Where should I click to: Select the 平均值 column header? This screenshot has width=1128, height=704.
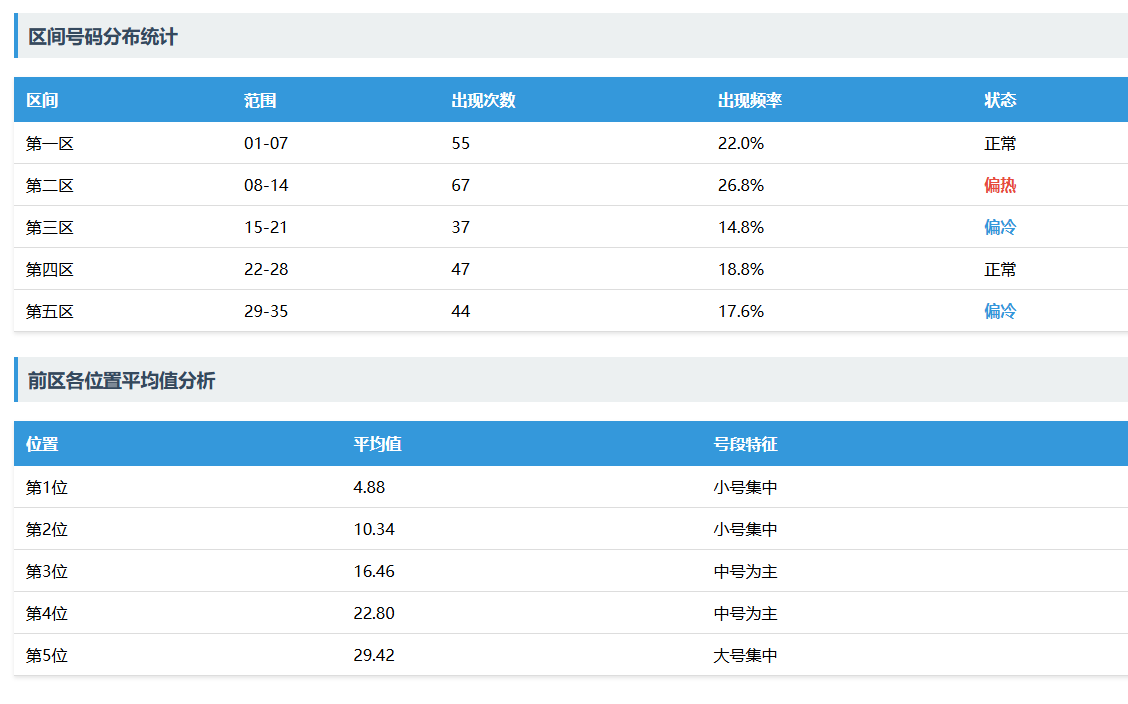(x=377, y=444)
